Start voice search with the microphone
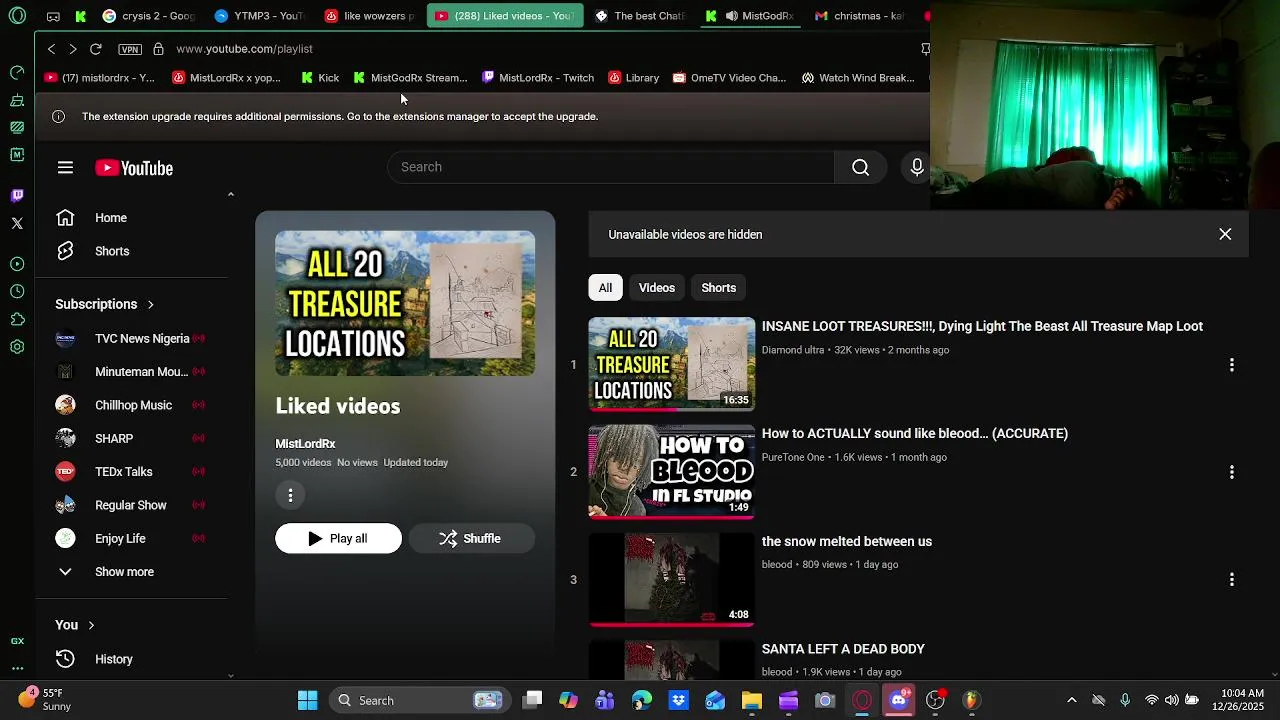1280x720 pixels. coord(916,167)
